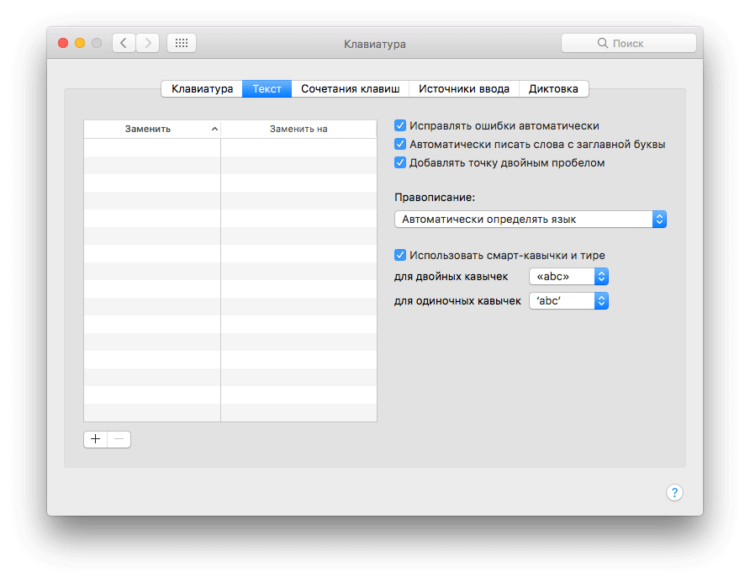Remove replacement with the minus button
The width and height of the screenshot is (750, 583).
[x=119, y=439]
